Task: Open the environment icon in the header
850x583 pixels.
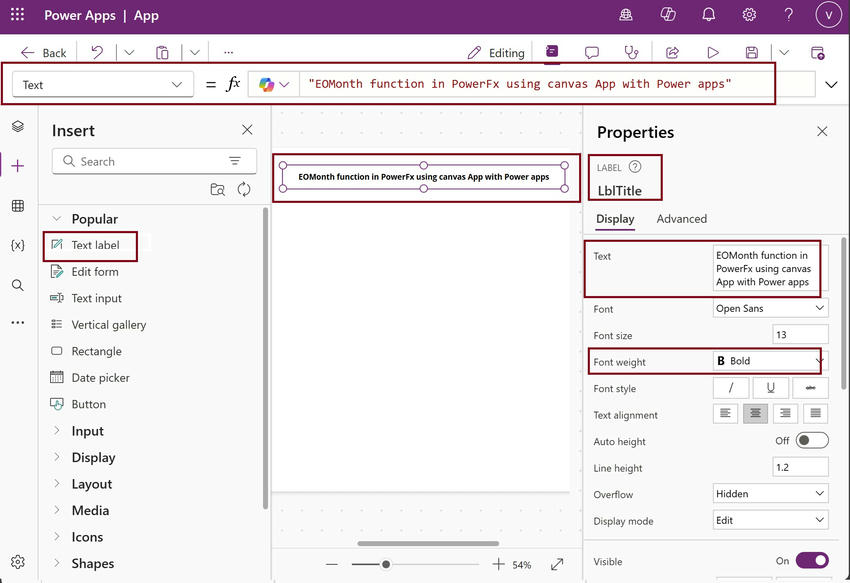Action: tap(626, 15)
